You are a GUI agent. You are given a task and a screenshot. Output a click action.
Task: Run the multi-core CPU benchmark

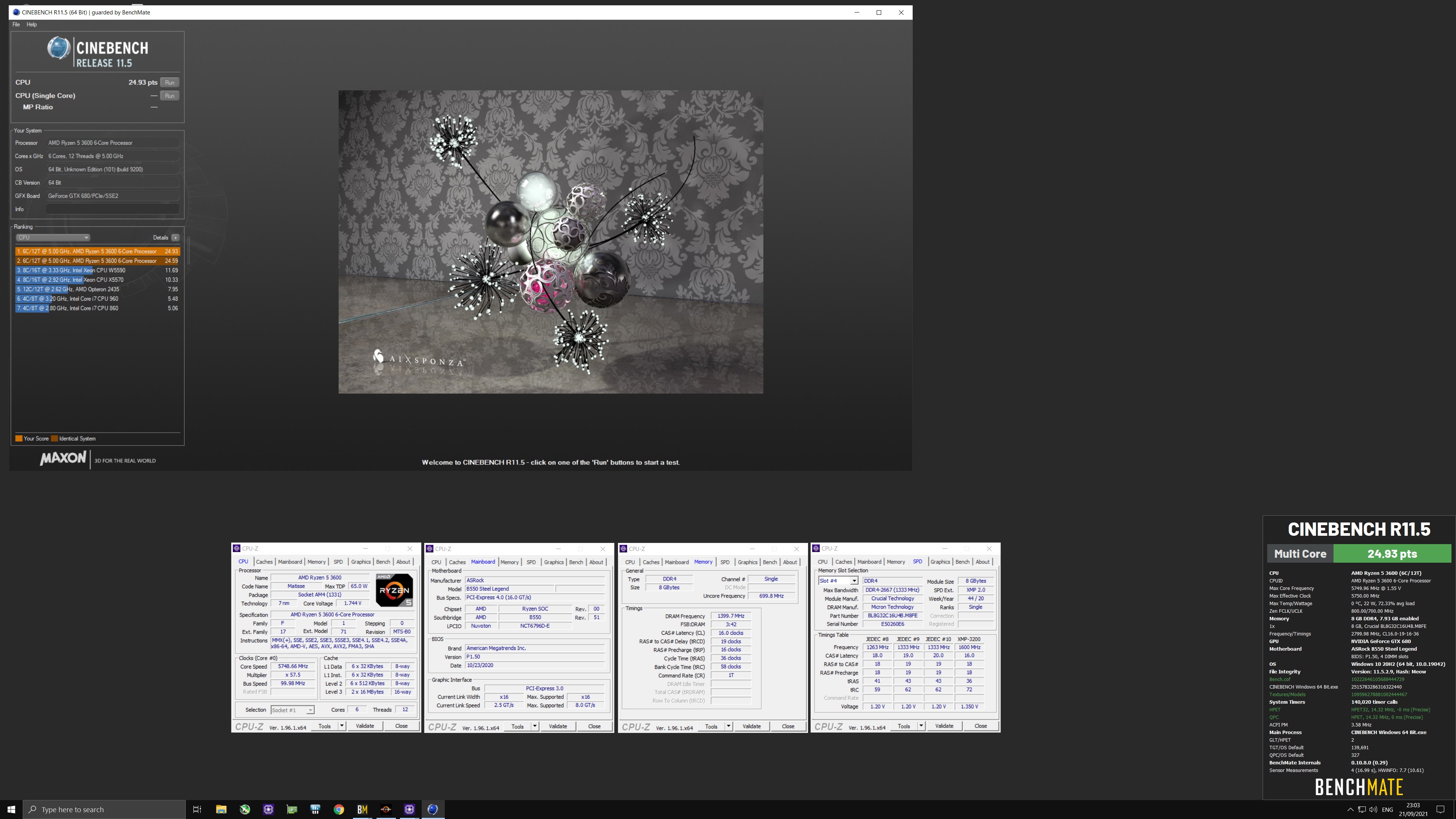[x=169, y=82]
